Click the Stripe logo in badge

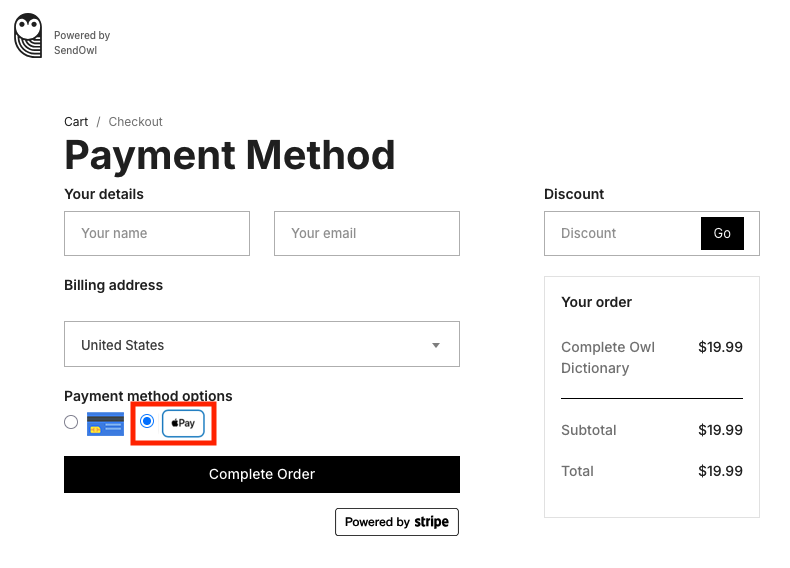(431, 522)
